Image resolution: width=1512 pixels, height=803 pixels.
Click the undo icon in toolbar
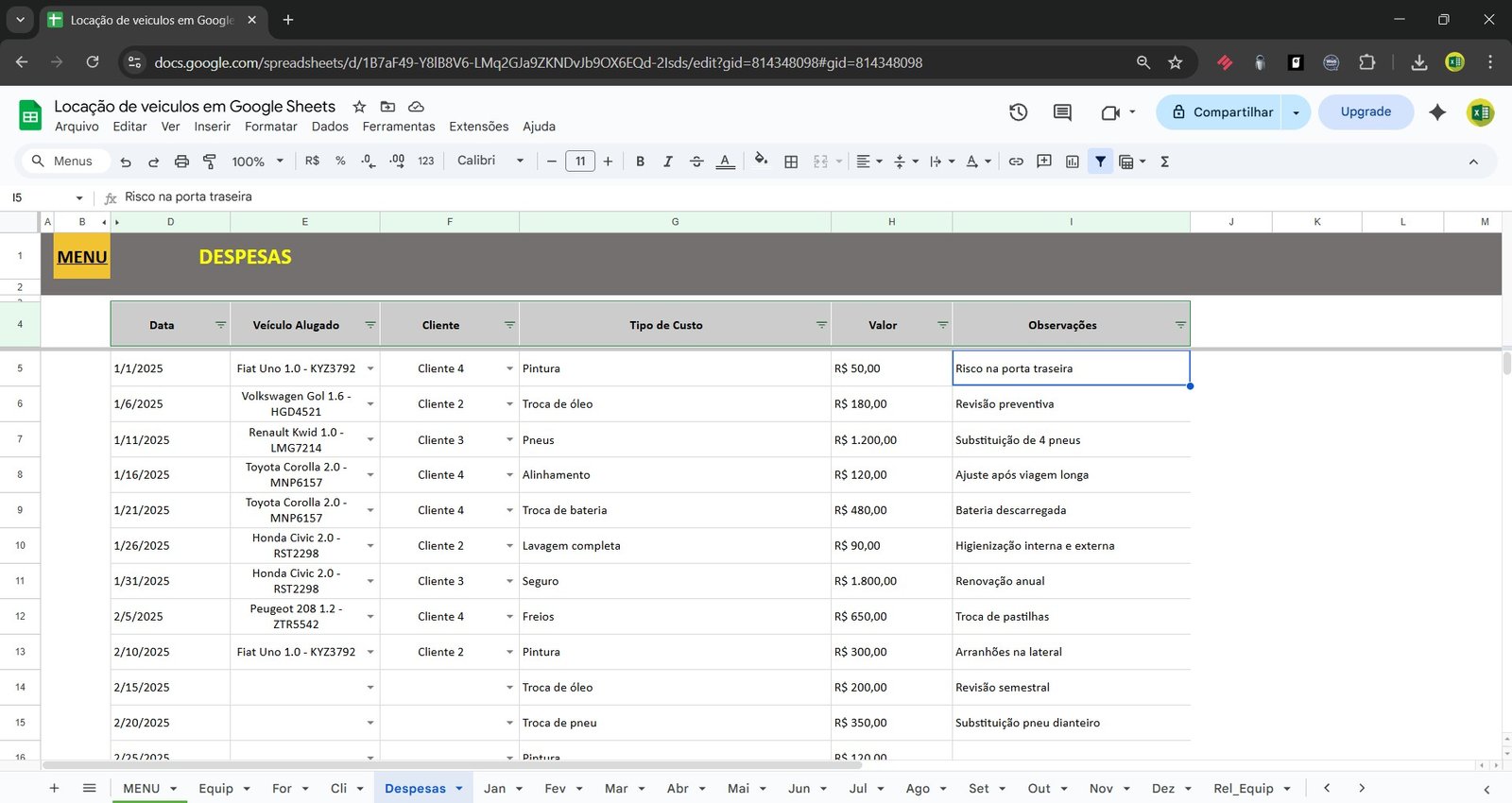(x=126, y=162)
